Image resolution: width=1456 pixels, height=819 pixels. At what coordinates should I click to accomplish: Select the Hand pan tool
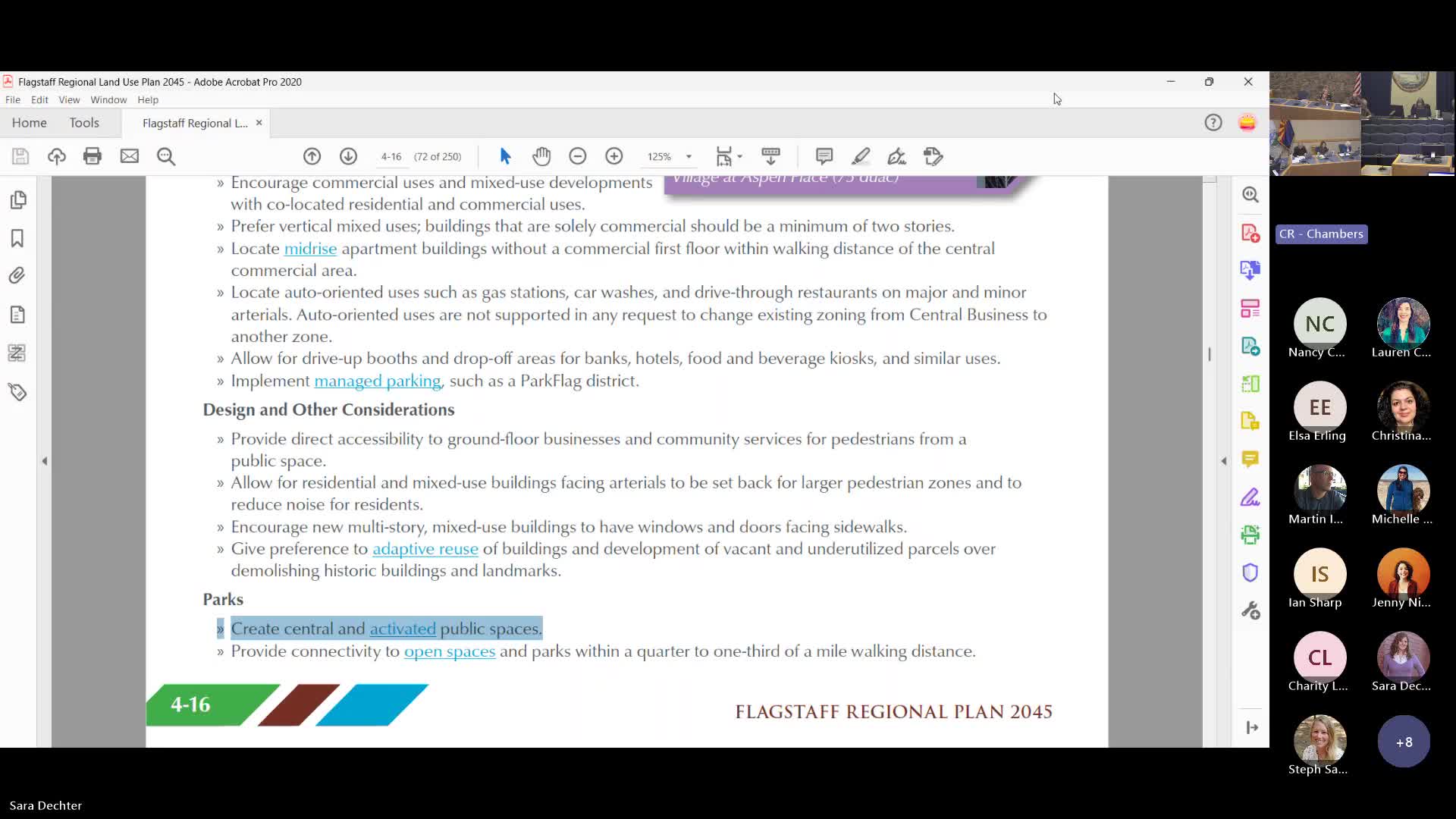[541, 156]
